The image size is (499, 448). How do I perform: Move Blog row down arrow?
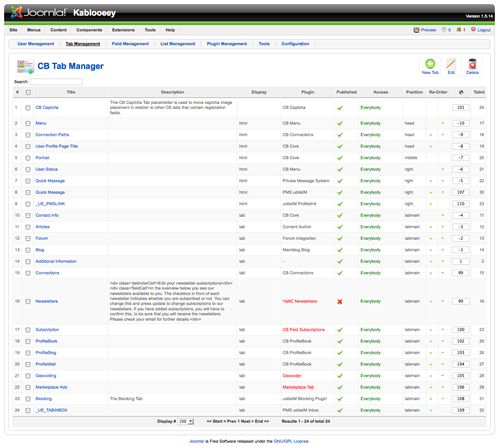443,250
